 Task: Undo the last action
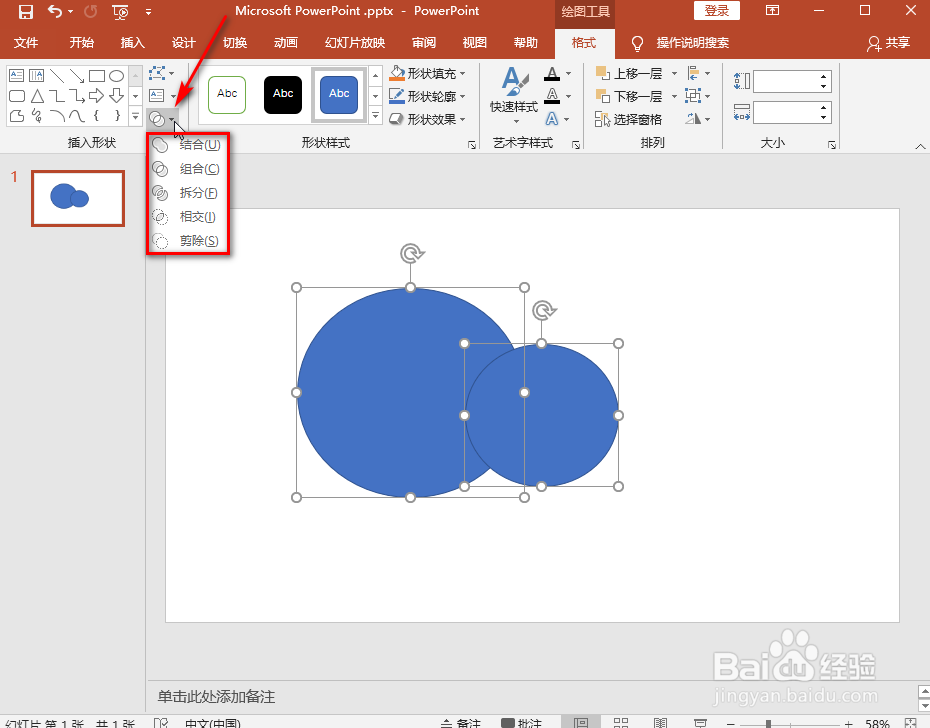(x=55, y=11)
